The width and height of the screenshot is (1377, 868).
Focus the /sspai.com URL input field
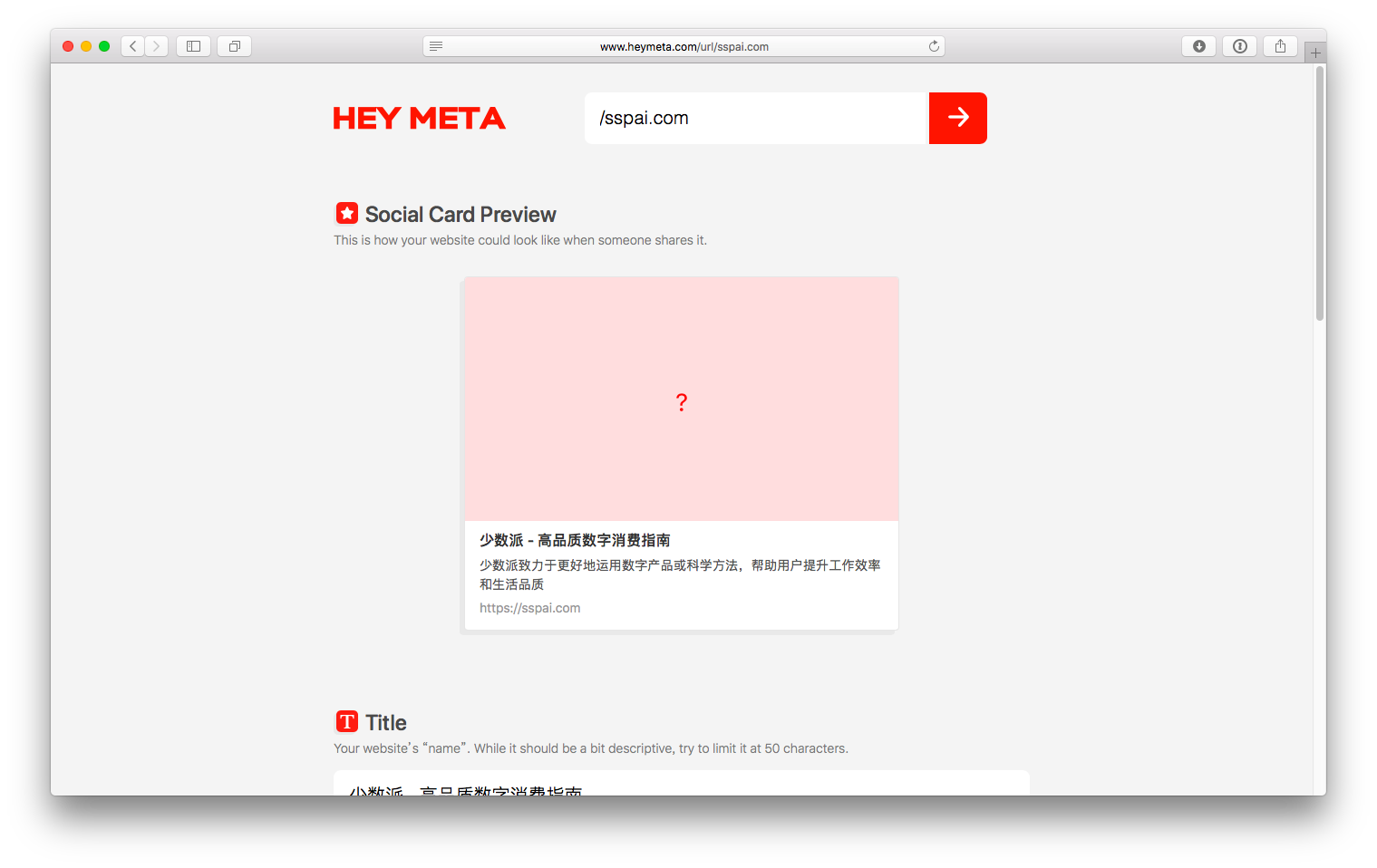click(757, 118)
